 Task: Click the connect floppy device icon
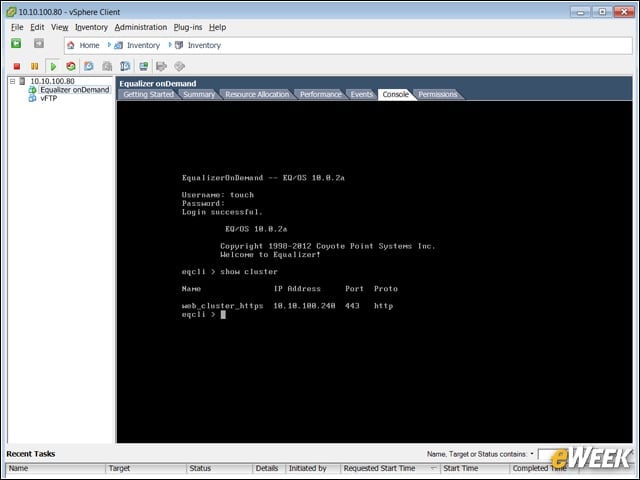pyautogui.click(x=162, y=66)
